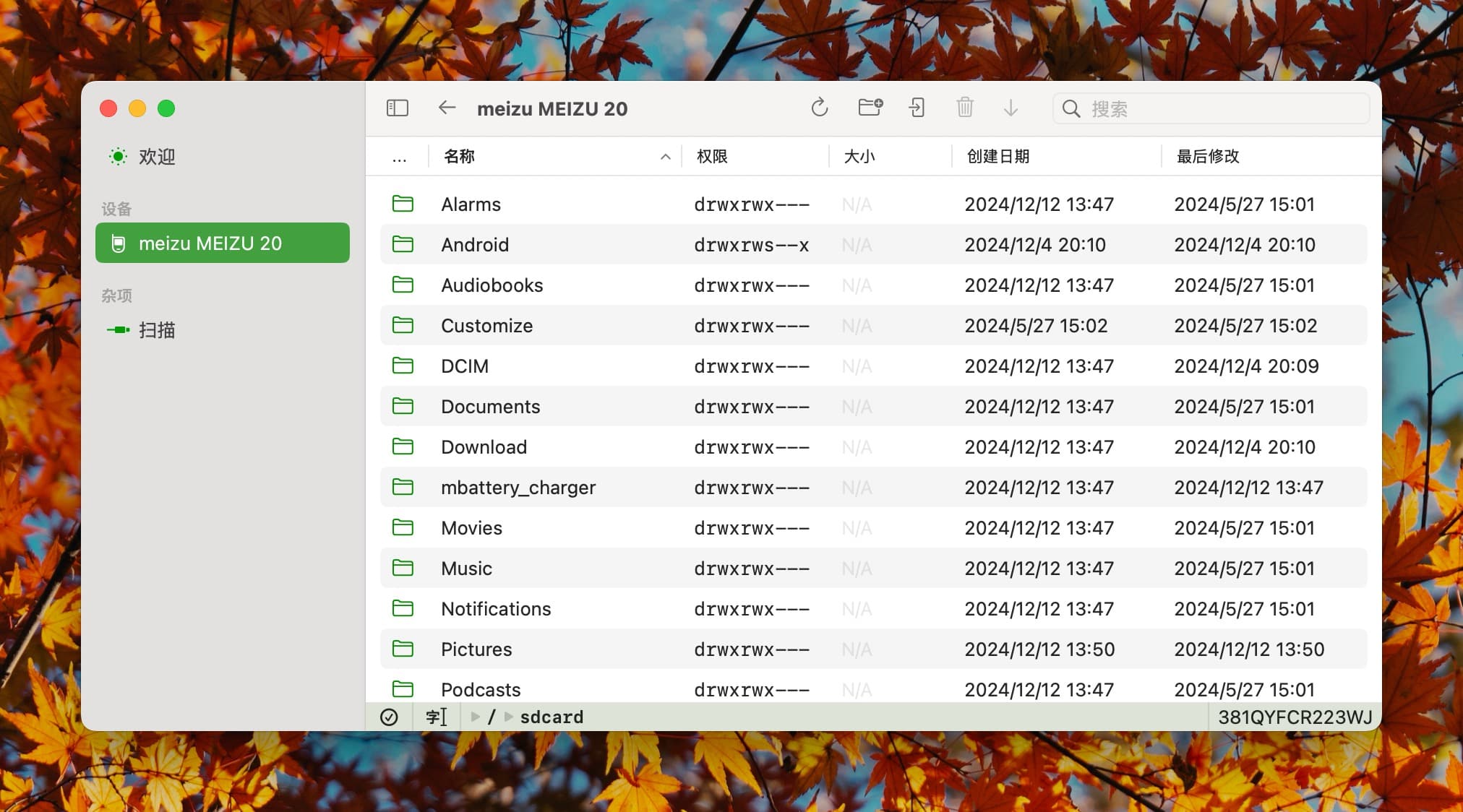1463x812 pixels.
Task: Select the 扫描 scan icon in sidebar
Action: (x=117, y=329)
